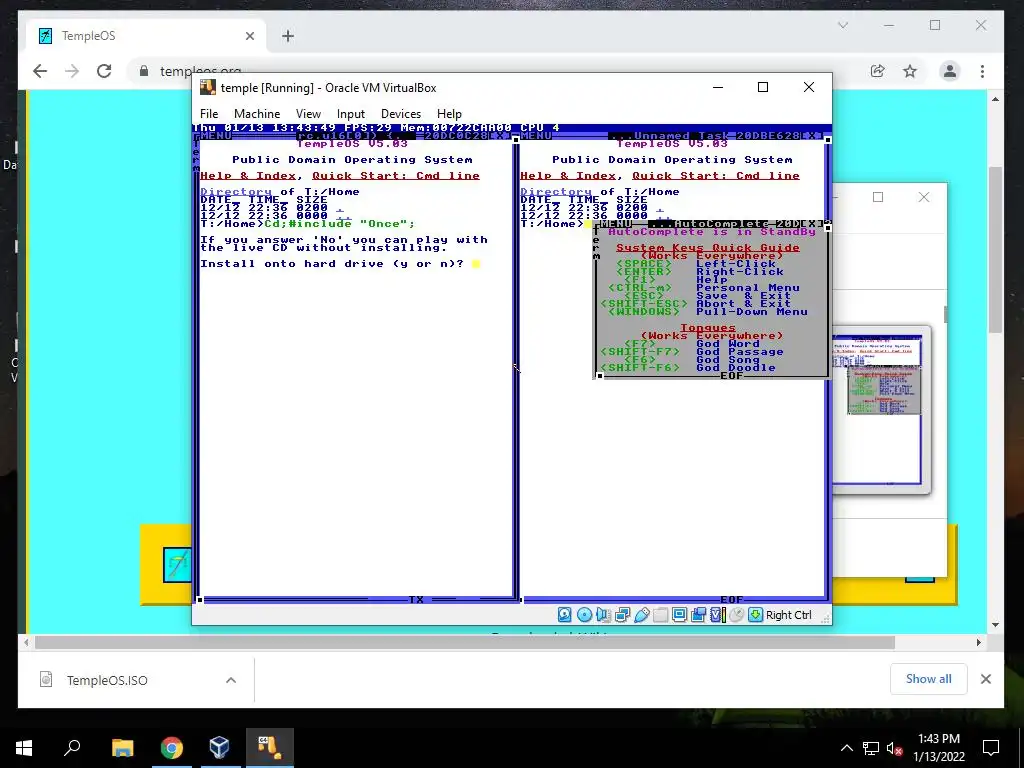This screenshot has height=768, width=1024.
Task: Open Help & Index link in left terminal
Action: point(248,176)
